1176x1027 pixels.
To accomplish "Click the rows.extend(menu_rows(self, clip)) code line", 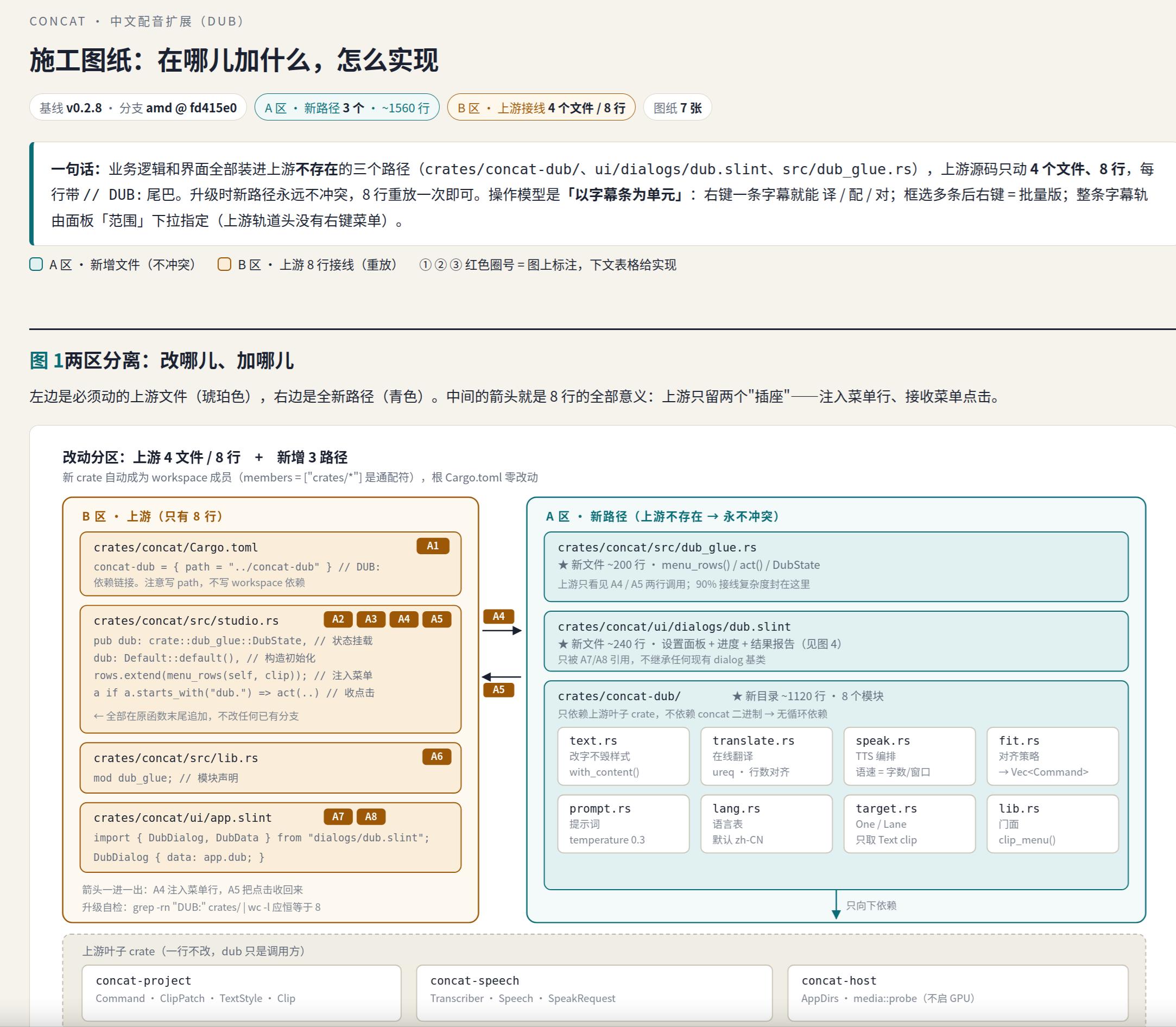I will [233, 675].
